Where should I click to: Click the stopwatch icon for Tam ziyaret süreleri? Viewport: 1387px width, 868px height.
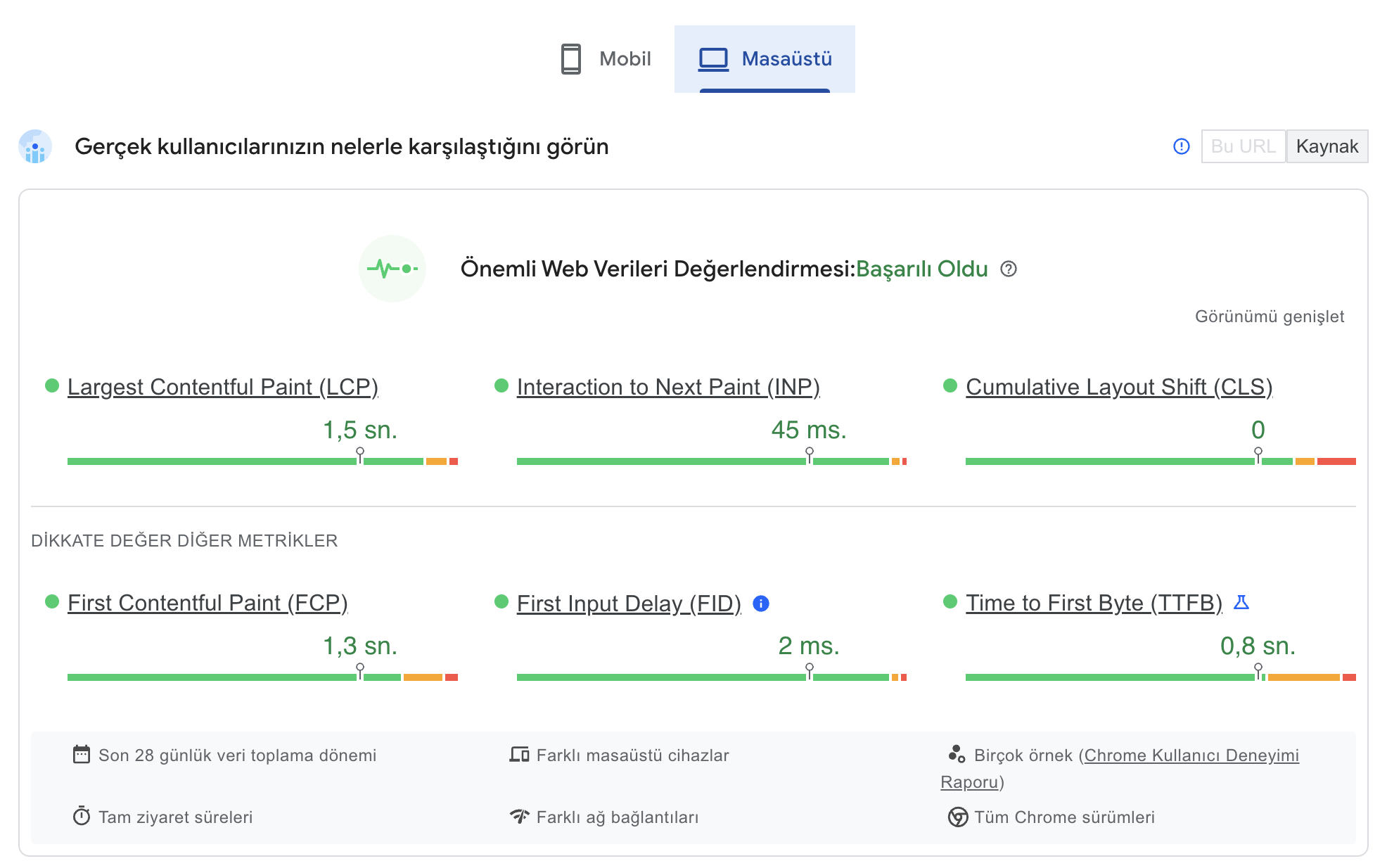(82, 816)
